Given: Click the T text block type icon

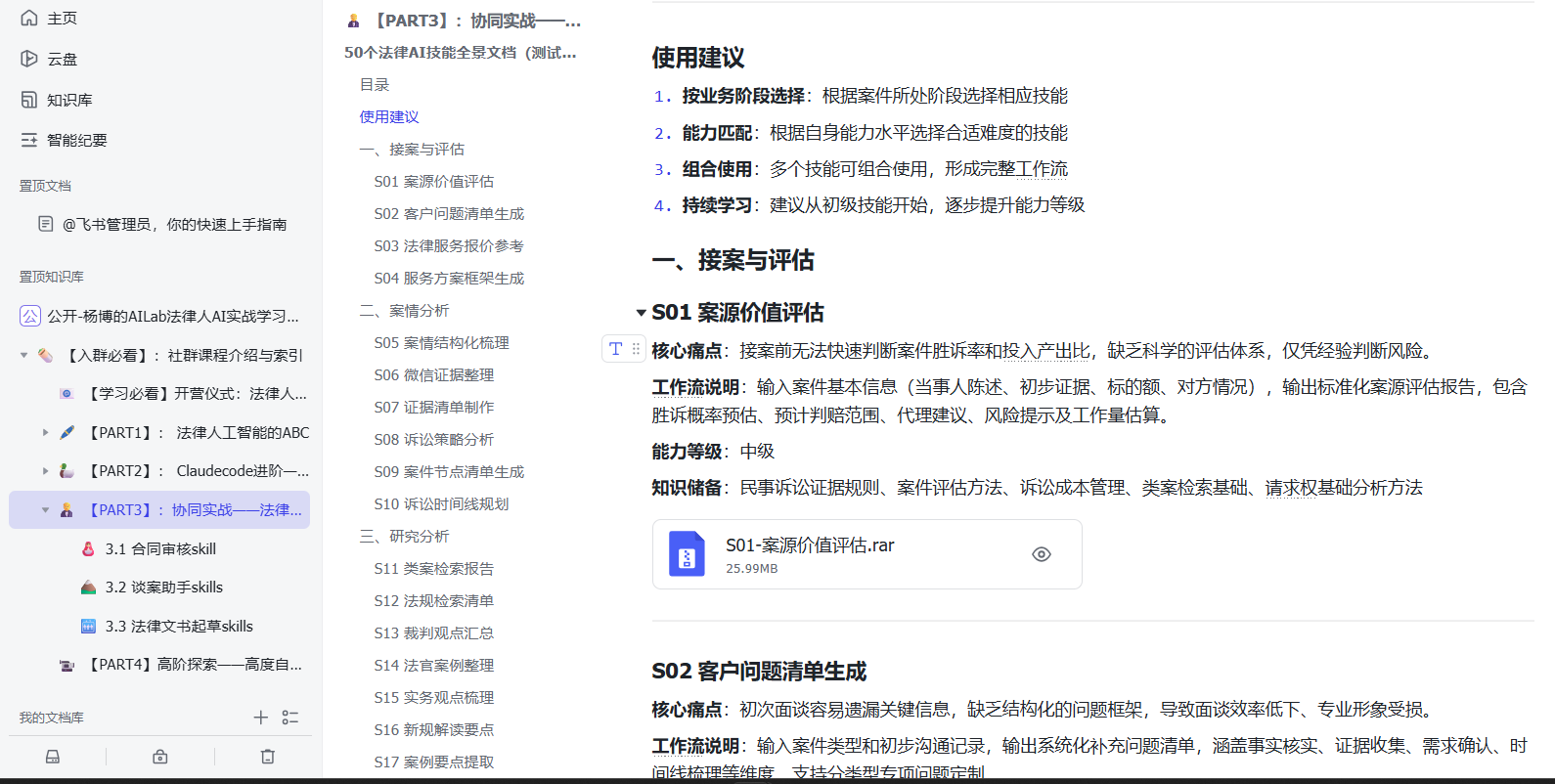Looking at the screenshot, I should tap(615, 348).
